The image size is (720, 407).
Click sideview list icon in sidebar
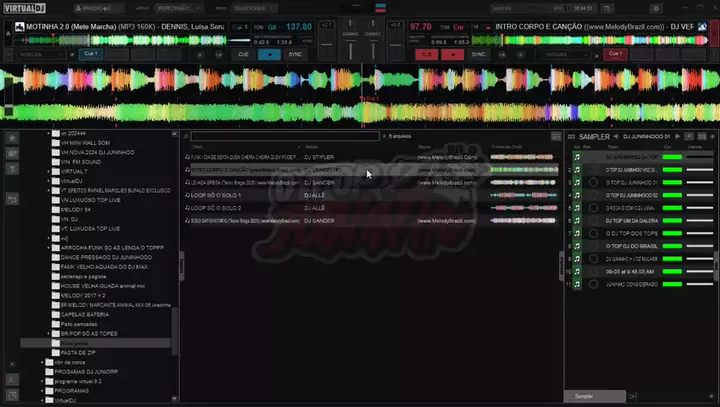tap(12, 199)
